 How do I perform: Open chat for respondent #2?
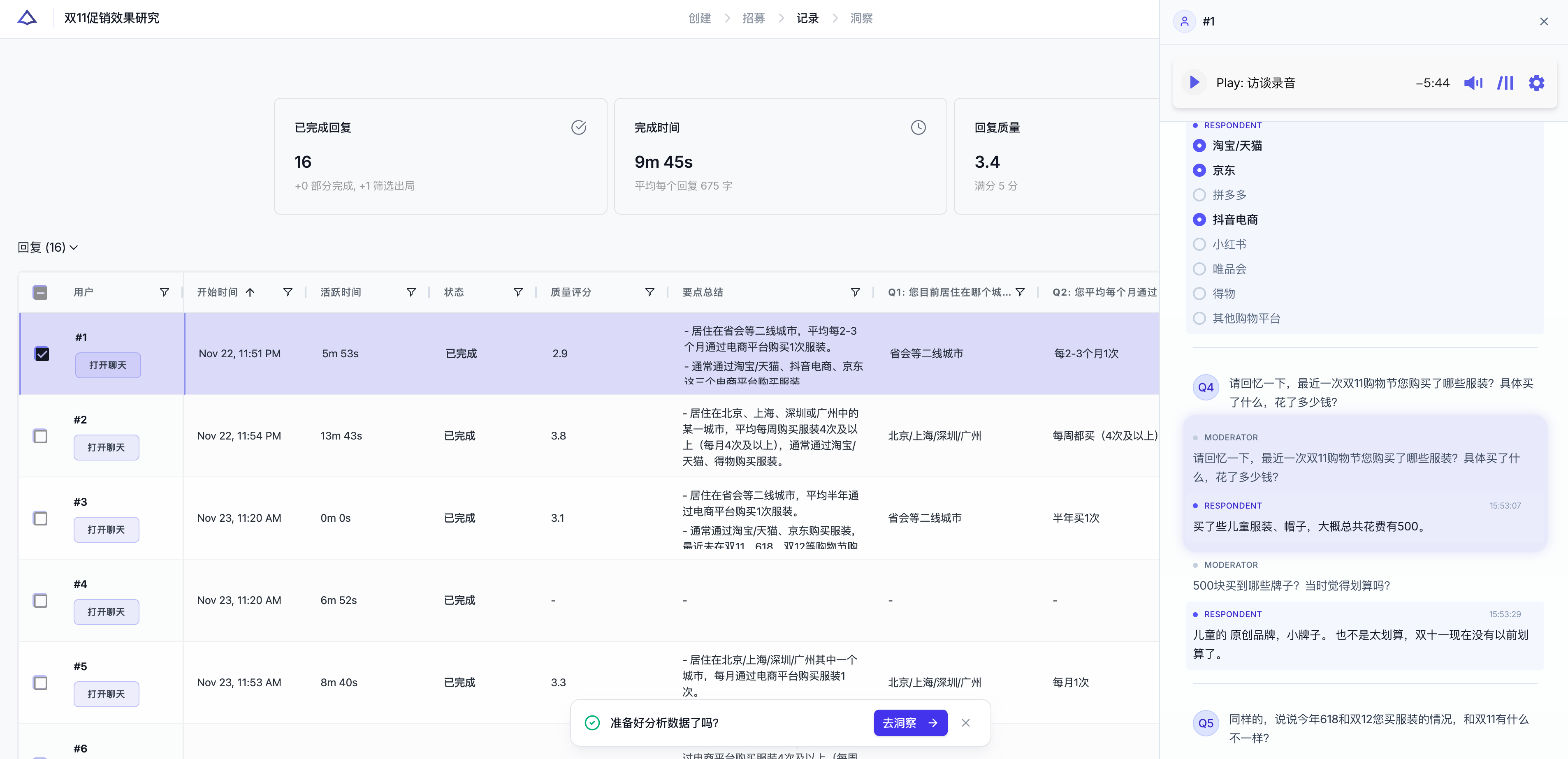(107, 447)
